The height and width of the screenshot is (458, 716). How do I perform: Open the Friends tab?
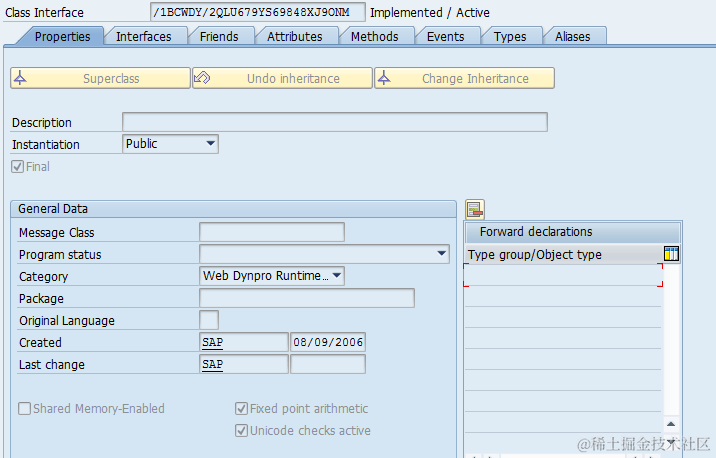(219, 37)
